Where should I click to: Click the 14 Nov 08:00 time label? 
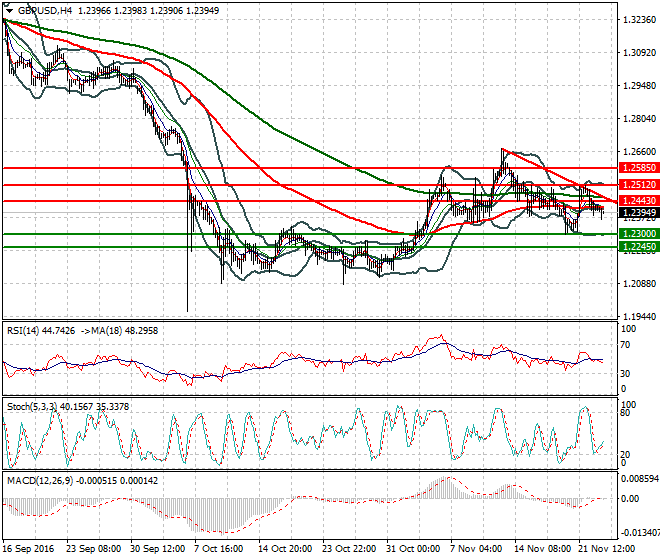[543, 549]
